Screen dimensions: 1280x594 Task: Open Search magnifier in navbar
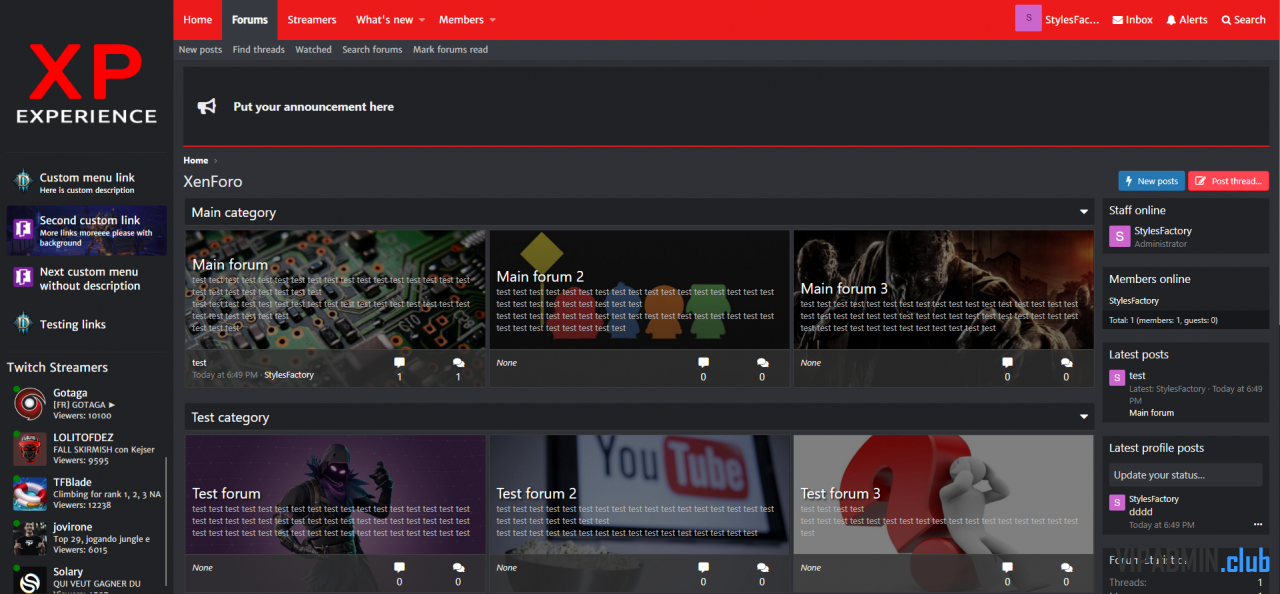pos(1225,20)
